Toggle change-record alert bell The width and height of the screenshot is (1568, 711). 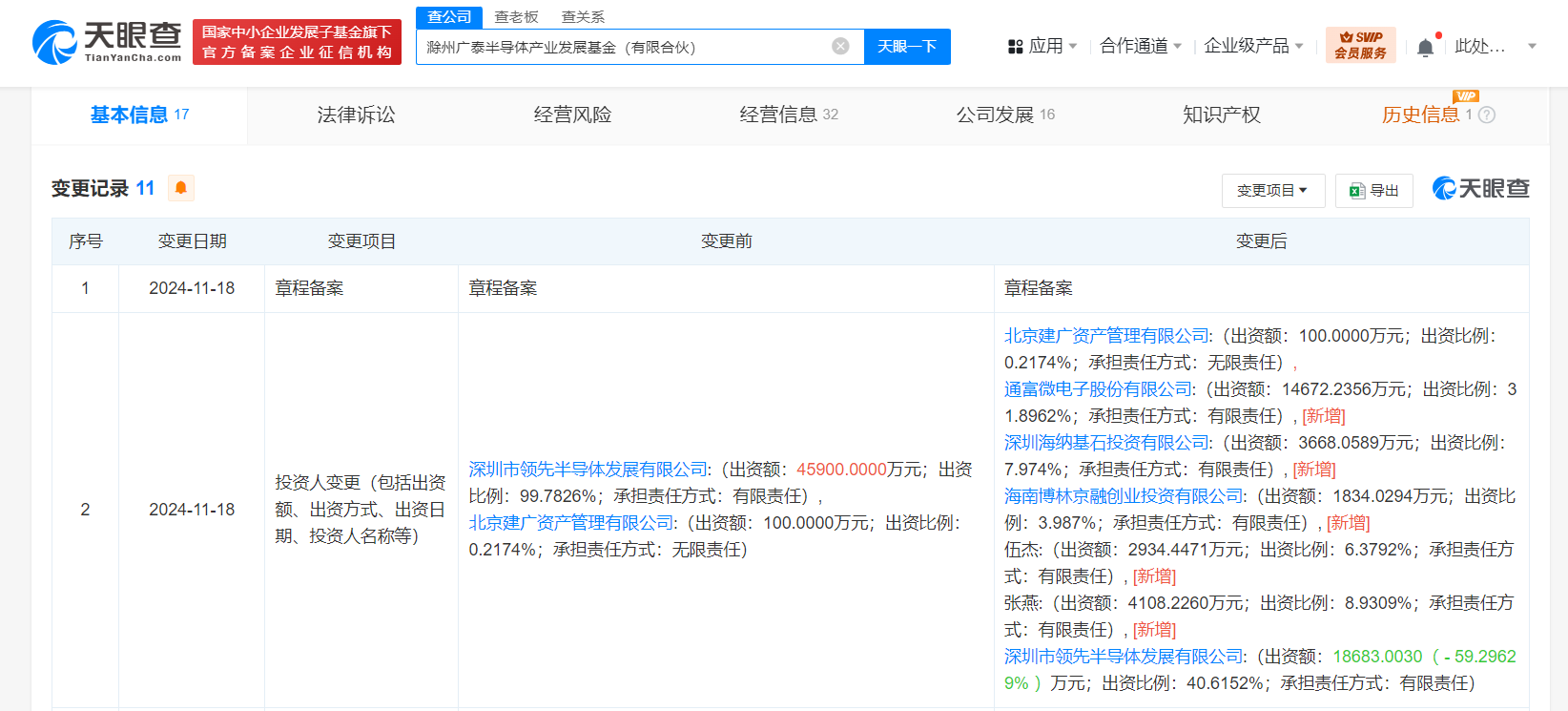(181, 188)
